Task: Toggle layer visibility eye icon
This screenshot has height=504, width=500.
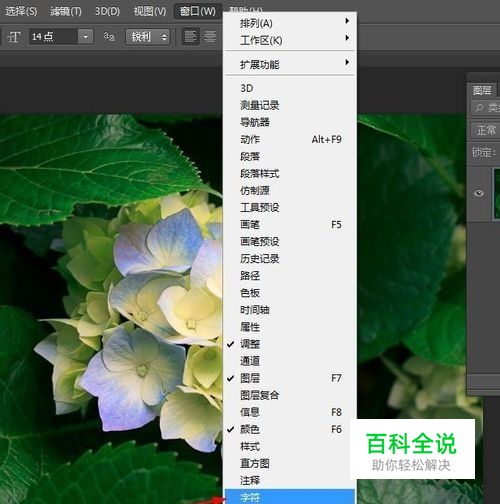Action: [x=479, y=193]
